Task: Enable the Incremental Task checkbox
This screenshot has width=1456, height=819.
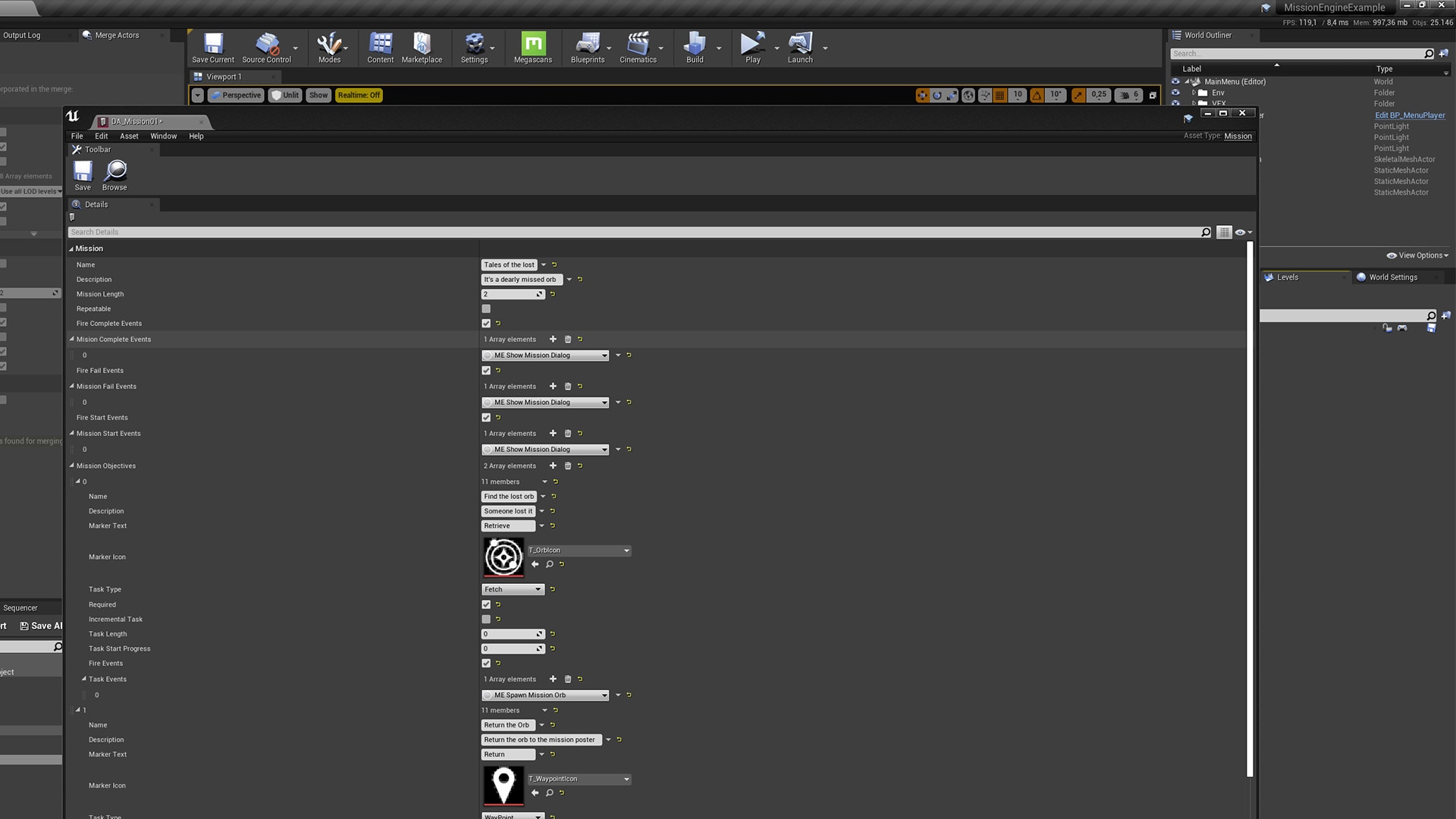Action: (486, 619)
